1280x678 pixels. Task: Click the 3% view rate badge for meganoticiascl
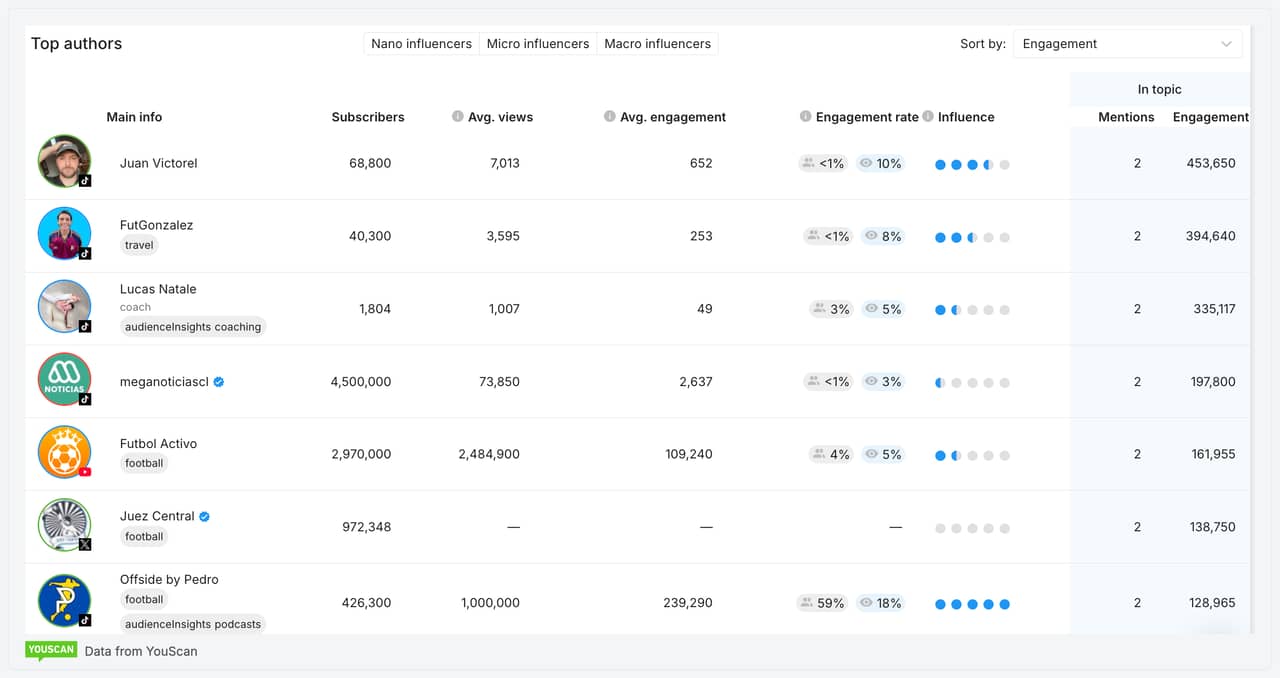pyautogui.click(x=883, y=382)
